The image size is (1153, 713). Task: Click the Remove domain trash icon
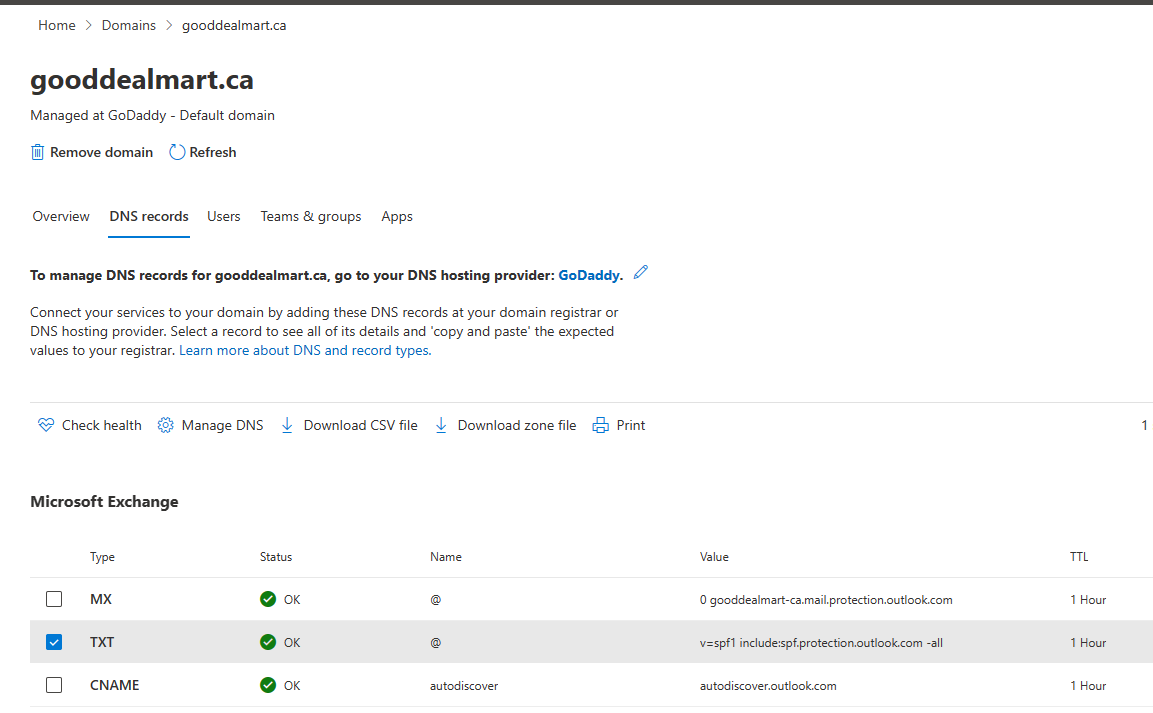38,152
